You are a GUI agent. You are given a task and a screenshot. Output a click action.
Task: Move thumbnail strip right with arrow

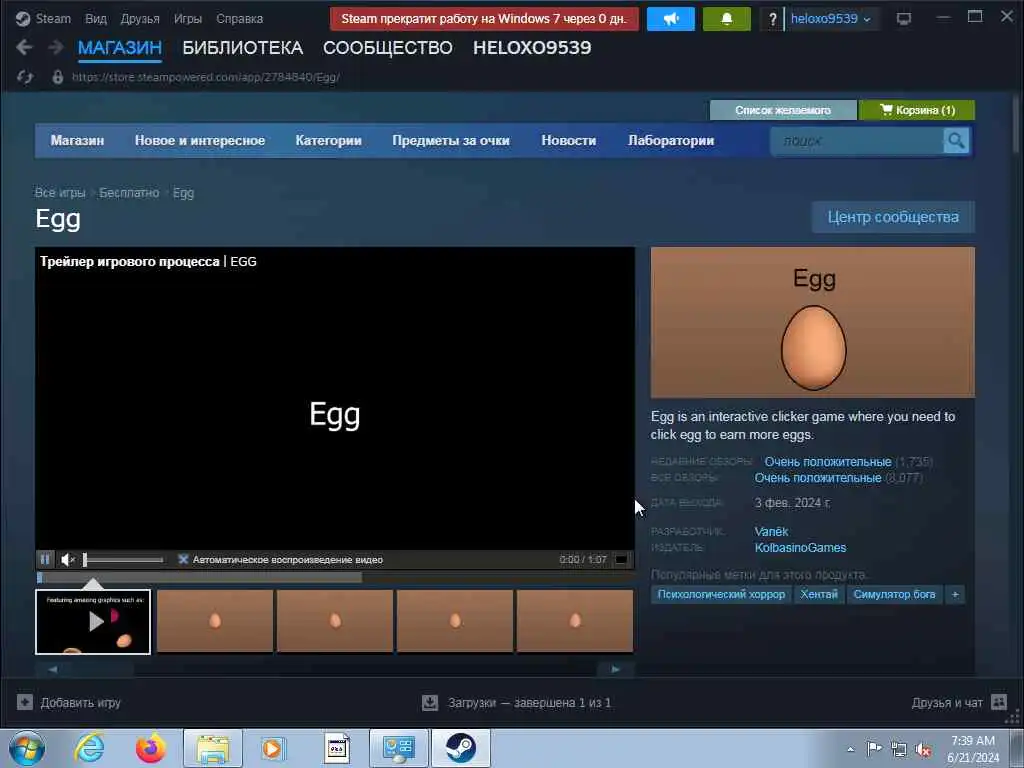(x=615, y=669)
